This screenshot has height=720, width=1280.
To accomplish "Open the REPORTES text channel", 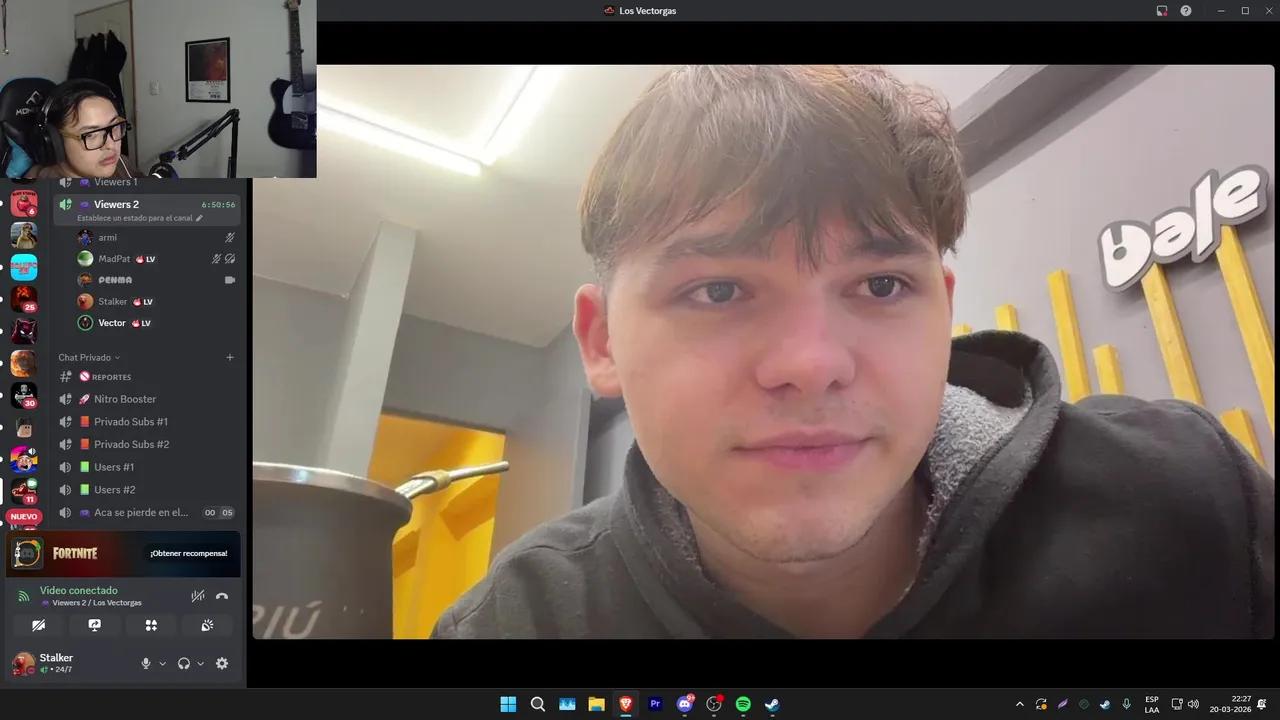I will pos(146,377).
